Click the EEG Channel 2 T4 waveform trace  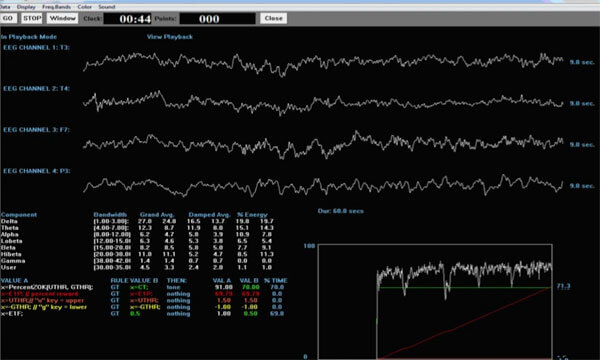(323, 103)
